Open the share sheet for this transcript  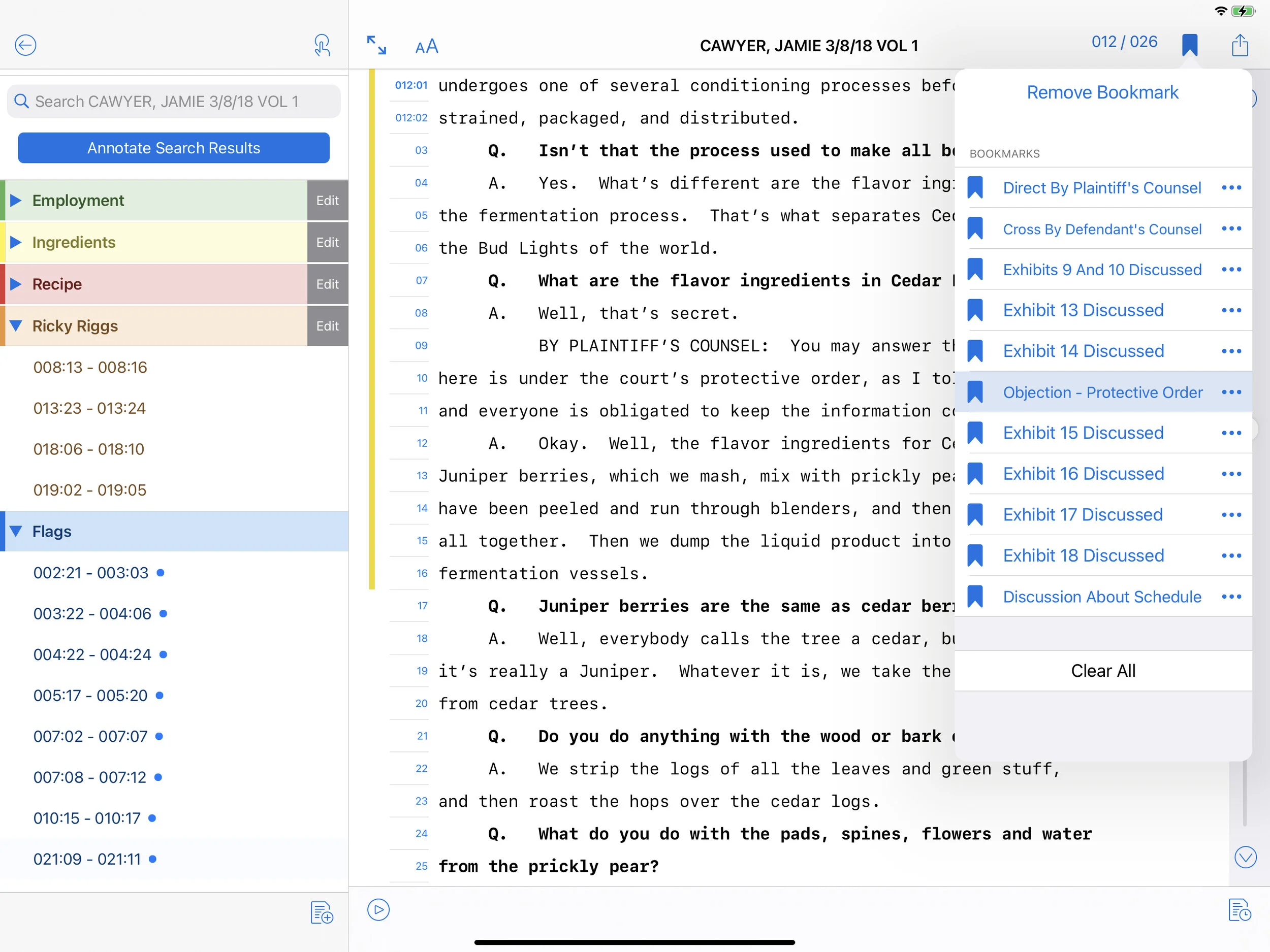click(x=1240, y=45)
